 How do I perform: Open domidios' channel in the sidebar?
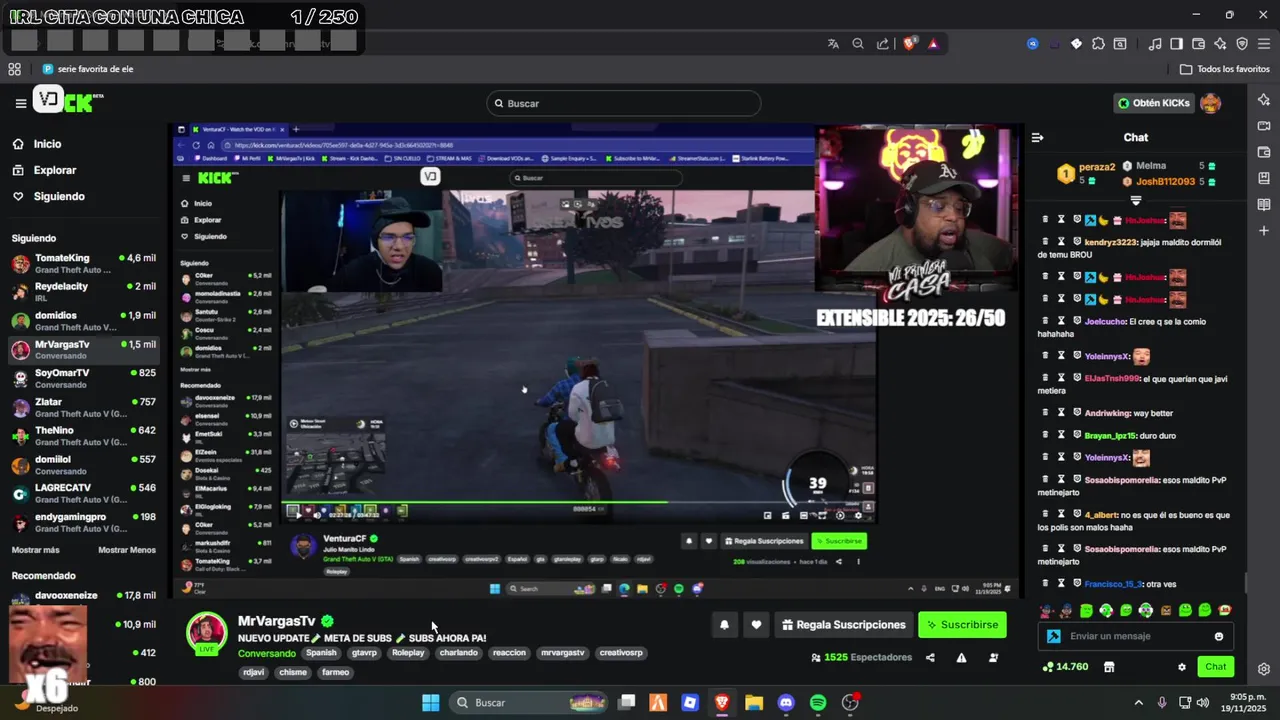(x=84, y=321)
